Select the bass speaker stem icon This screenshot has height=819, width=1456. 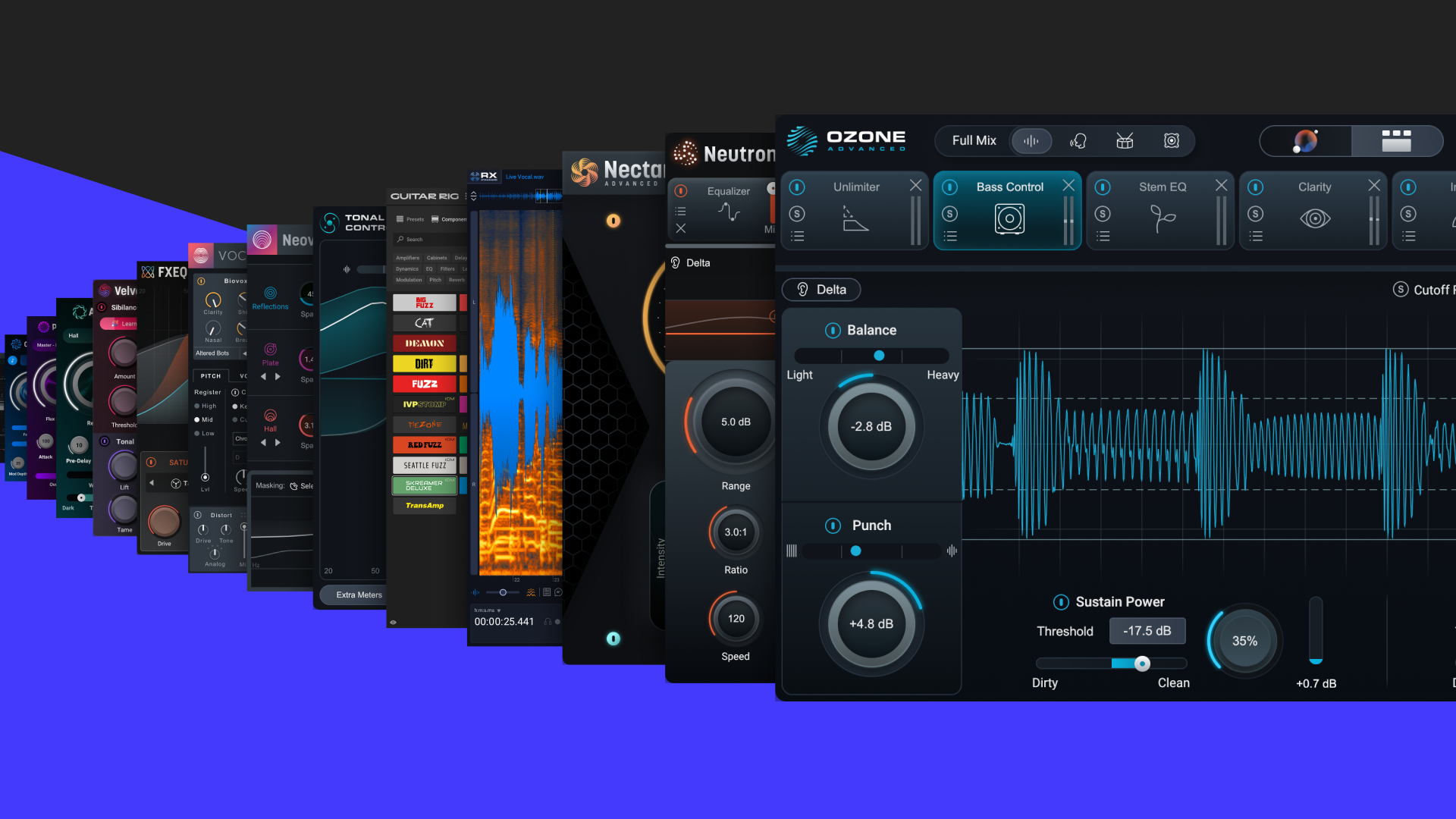[x=1172, y=141]
